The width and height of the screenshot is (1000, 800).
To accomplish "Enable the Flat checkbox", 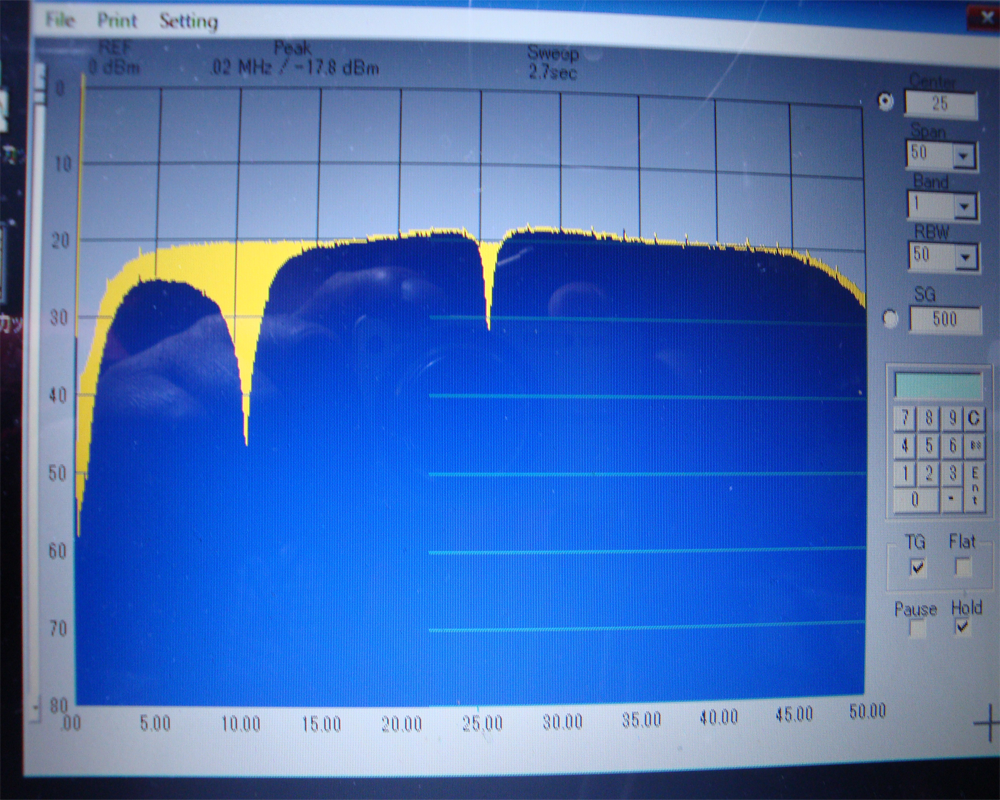I will (x=962, y=567).
